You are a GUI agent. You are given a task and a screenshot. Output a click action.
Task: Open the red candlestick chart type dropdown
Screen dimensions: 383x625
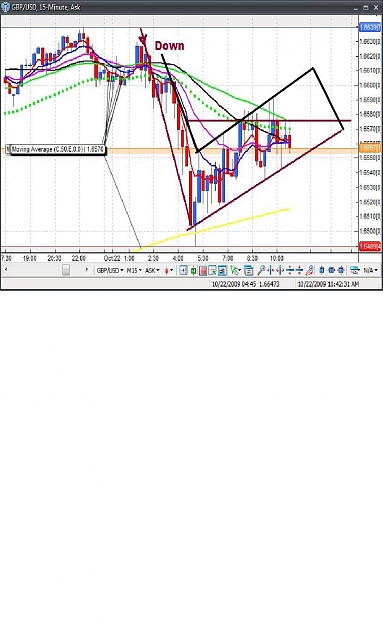click(x=169, y=270)
